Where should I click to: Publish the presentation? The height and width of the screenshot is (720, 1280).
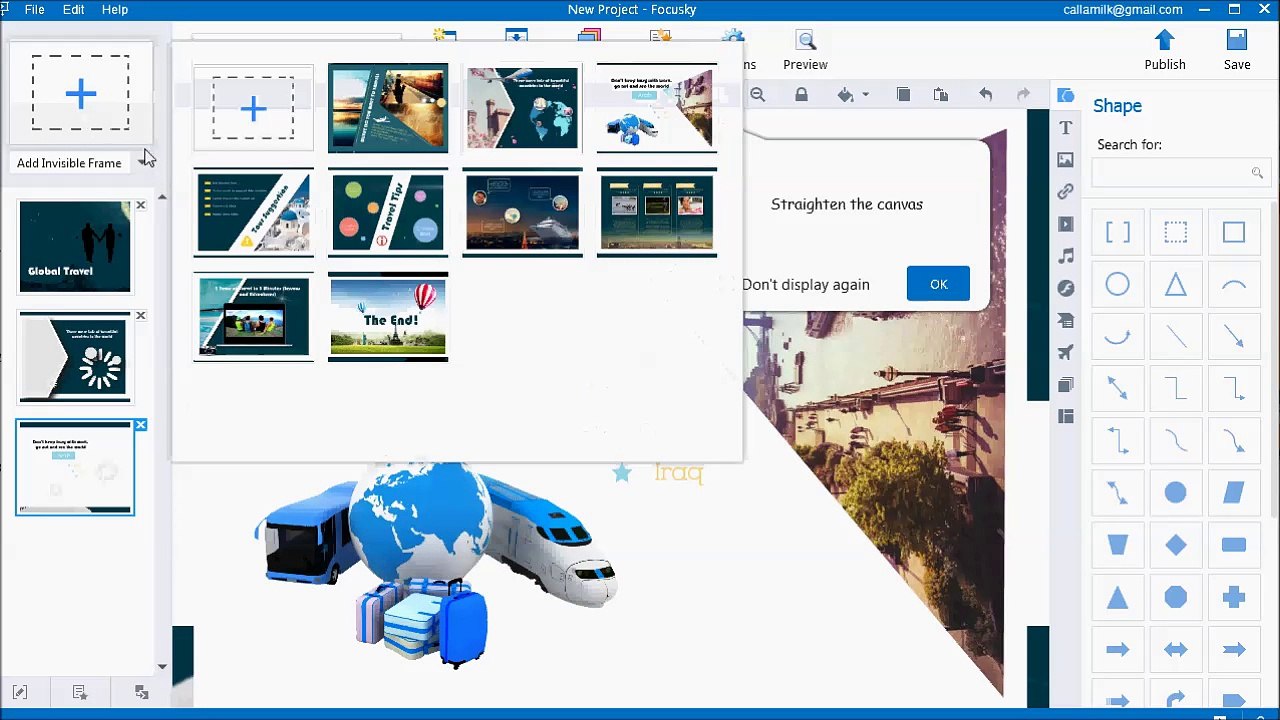(x=1165, y=50)
